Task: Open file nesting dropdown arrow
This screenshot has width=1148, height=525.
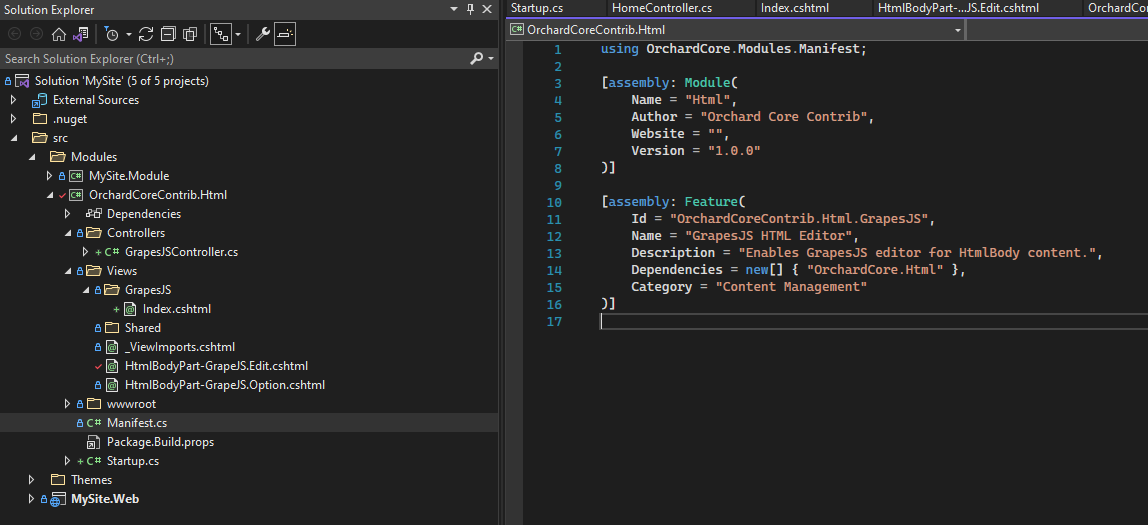Action: click(x=238, y=34)
